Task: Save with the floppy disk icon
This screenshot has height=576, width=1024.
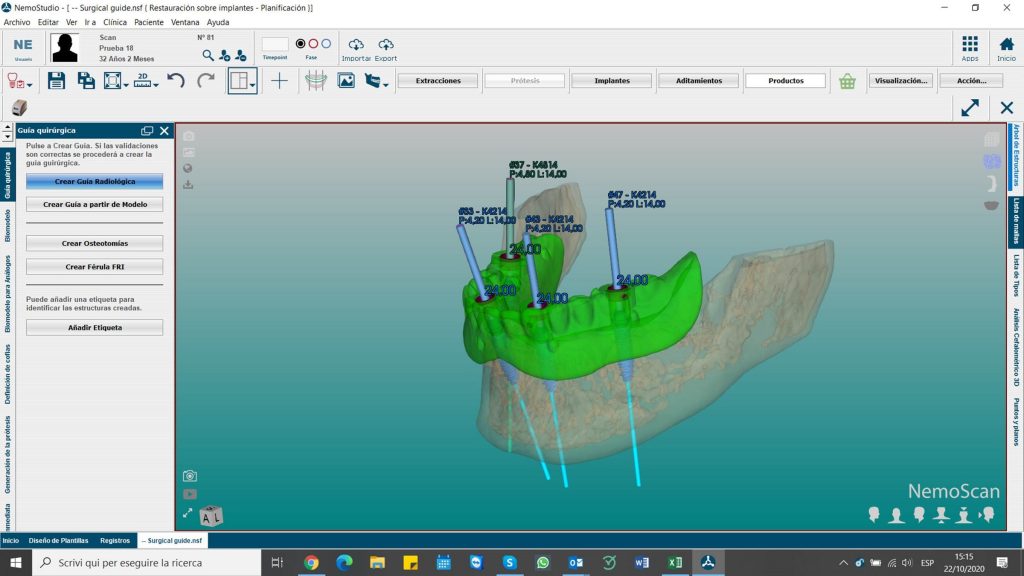Action: [x=56, y=80]
